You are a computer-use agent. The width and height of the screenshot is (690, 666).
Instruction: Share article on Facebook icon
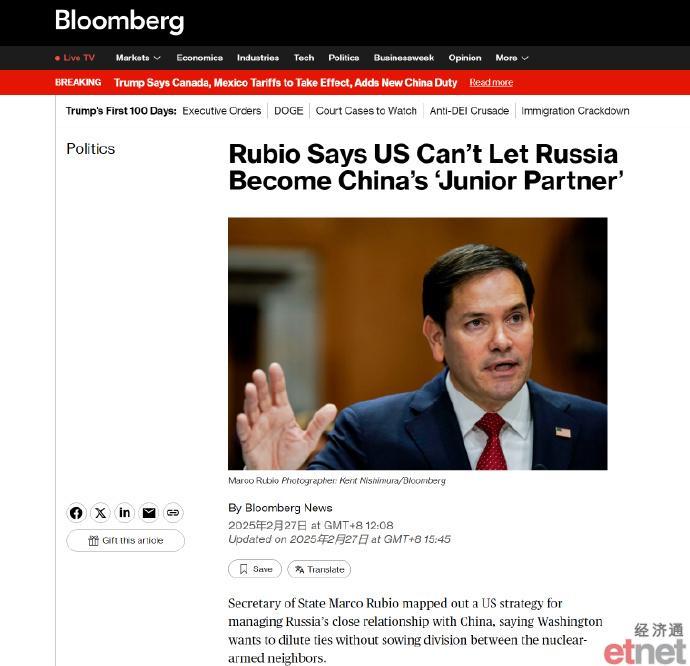[76, 513]
